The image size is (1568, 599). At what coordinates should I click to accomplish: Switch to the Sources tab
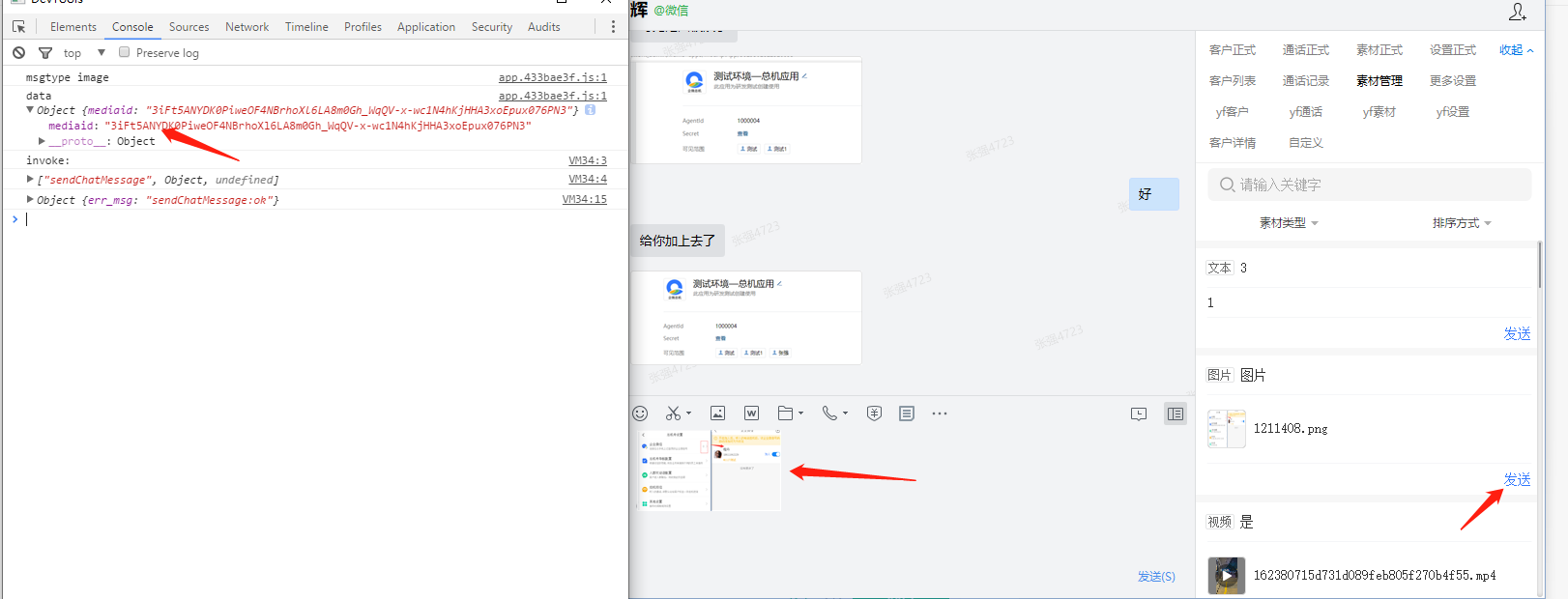pos(189,27)
